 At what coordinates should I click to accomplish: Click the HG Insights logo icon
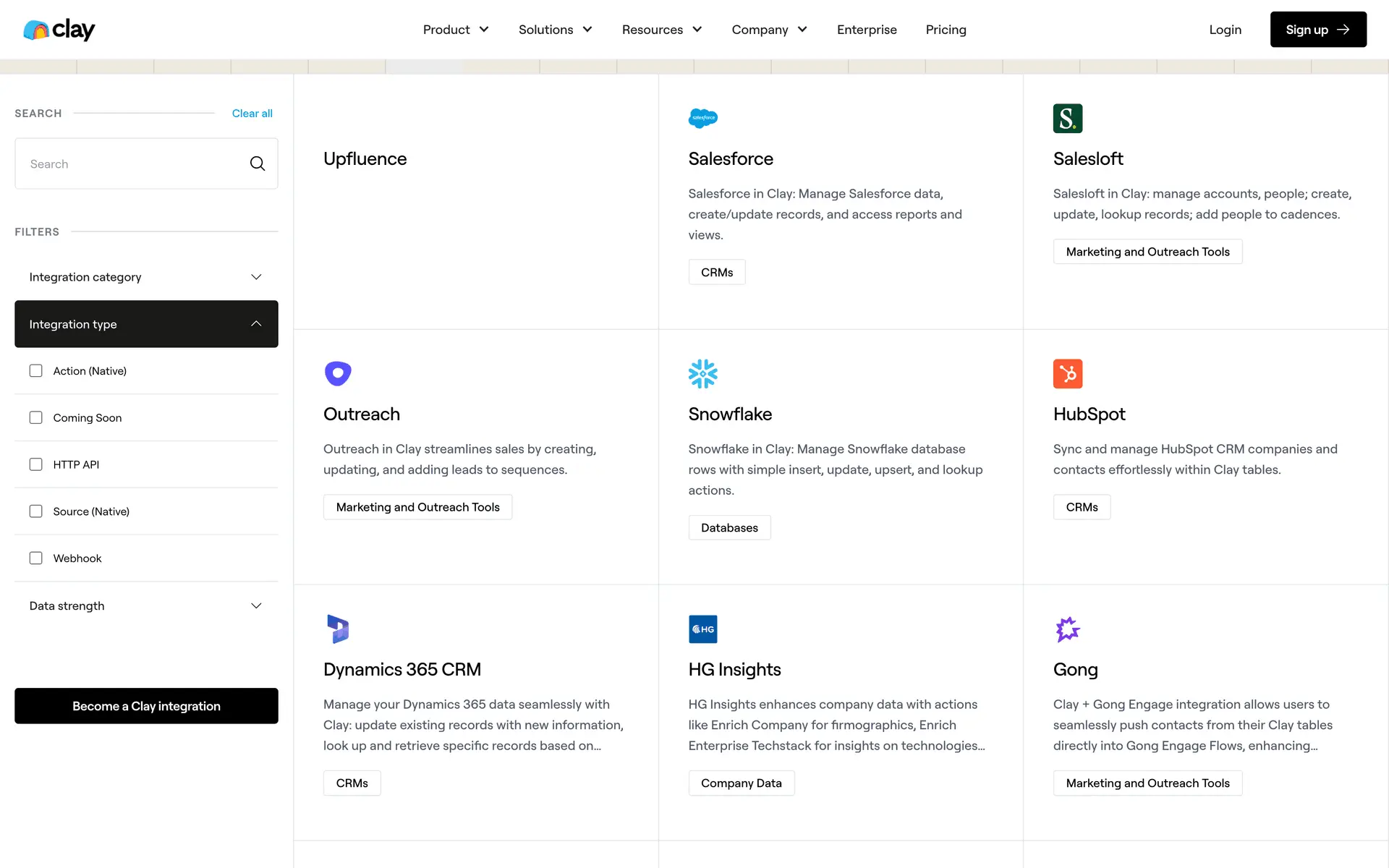pos(702,629)
